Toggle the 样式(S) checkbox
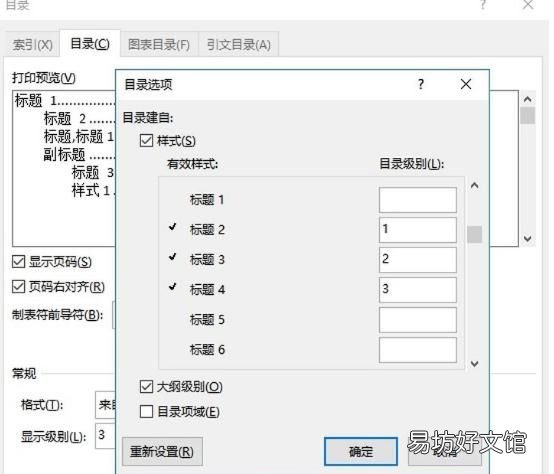This screenshot has width=554, height=474. [146, 141]
